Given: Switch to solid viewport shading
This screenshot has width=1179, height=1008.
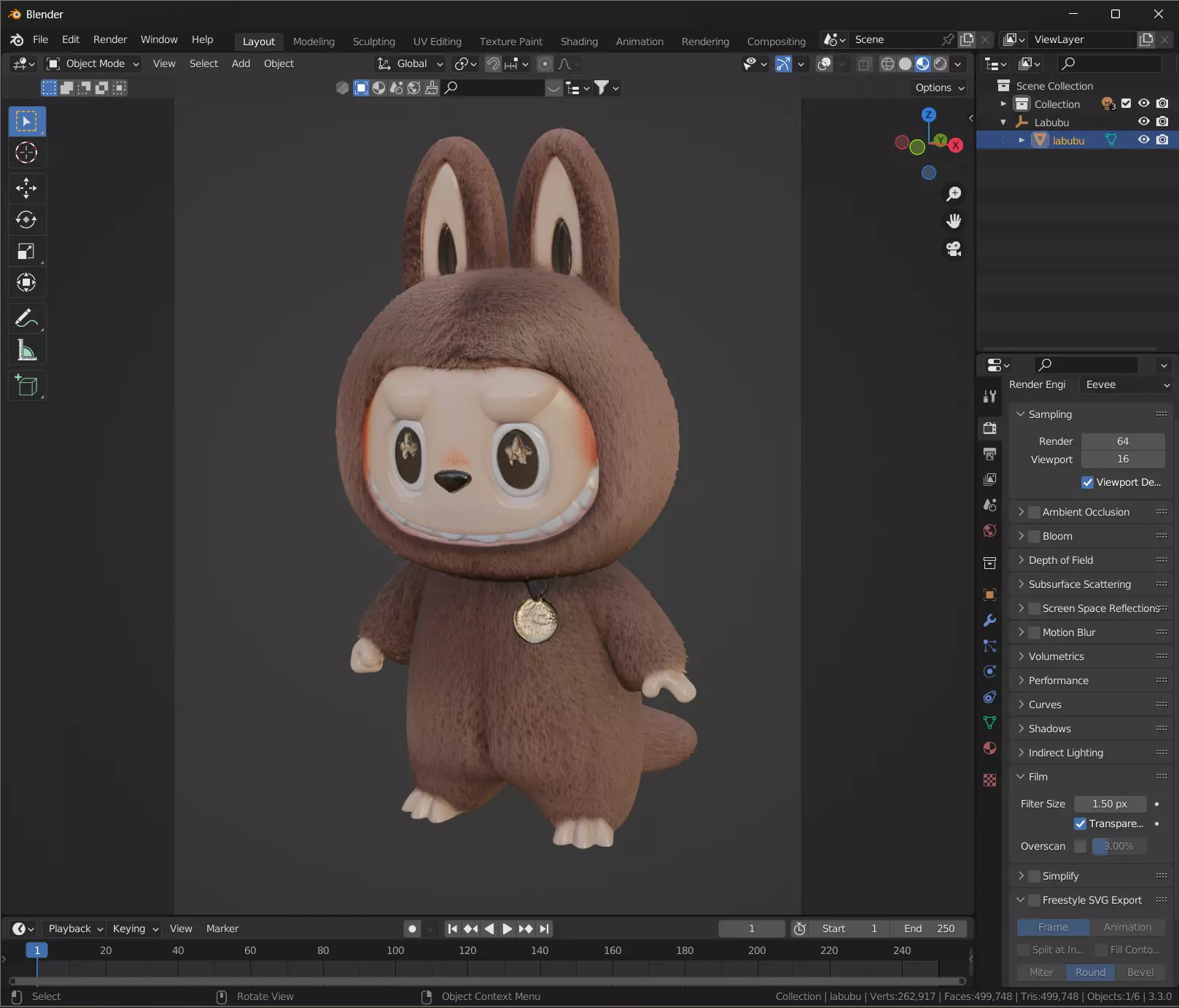Looking at the screenshot, I should click(x=905, y=64).
